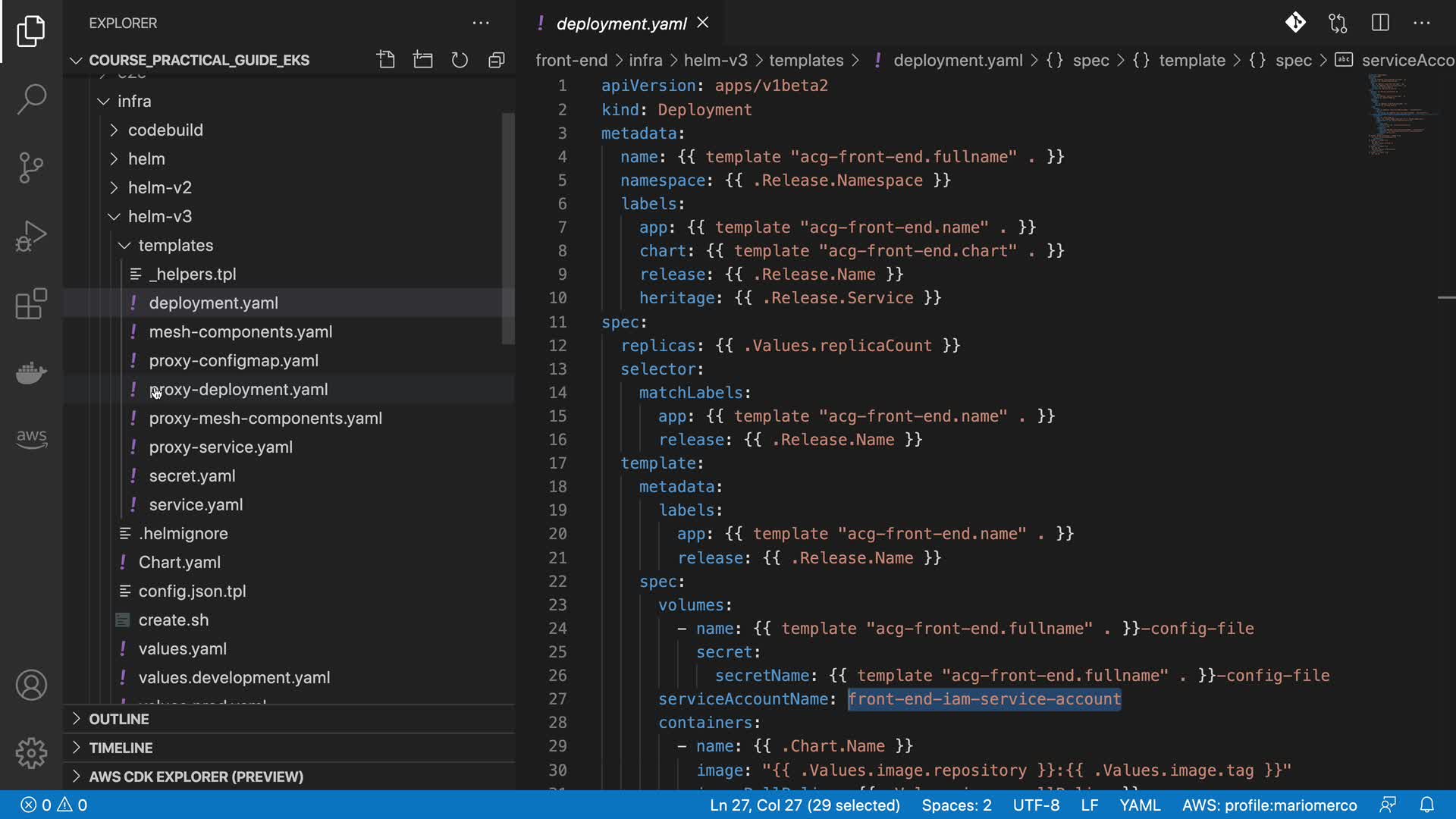Open the Extensions view

(31, 304)
